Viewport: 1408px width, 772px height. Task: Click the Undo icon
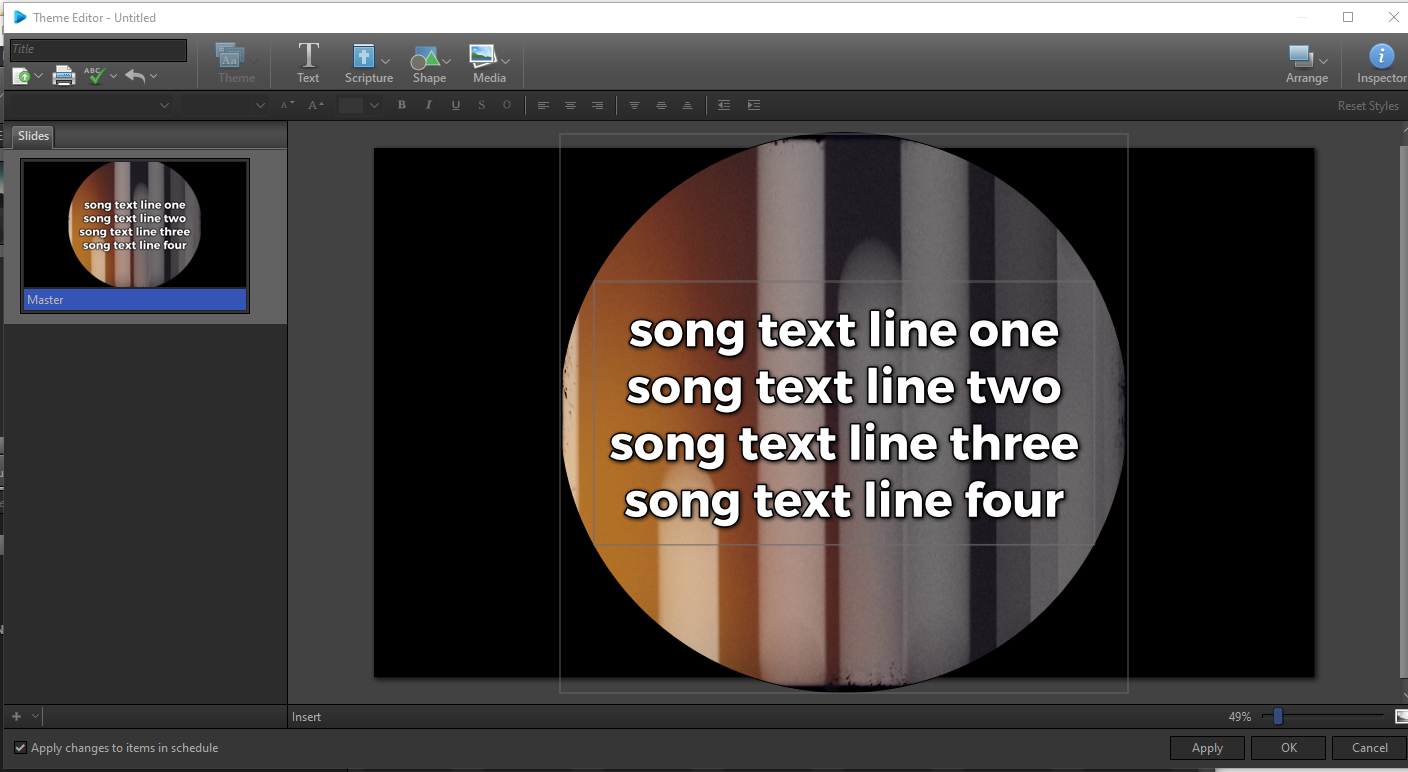pyautogui.click(x=135, y=75)
